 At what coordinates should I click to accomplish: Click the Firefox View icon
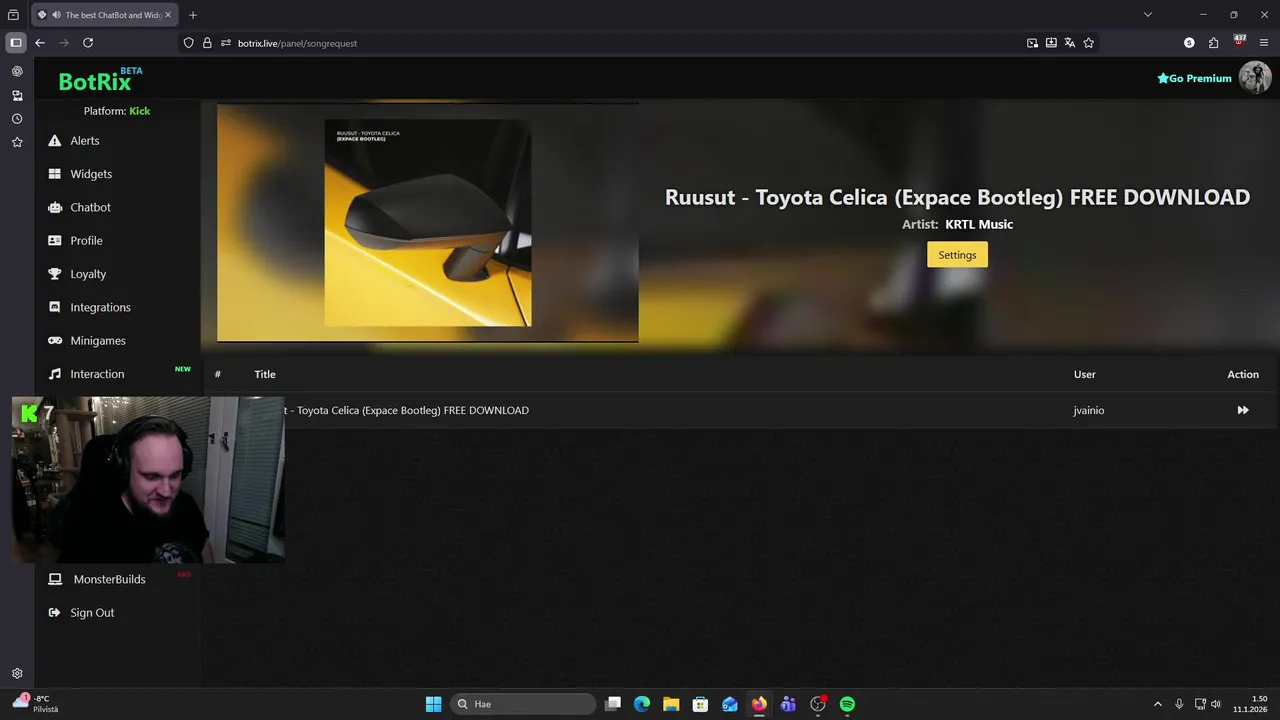13,15
